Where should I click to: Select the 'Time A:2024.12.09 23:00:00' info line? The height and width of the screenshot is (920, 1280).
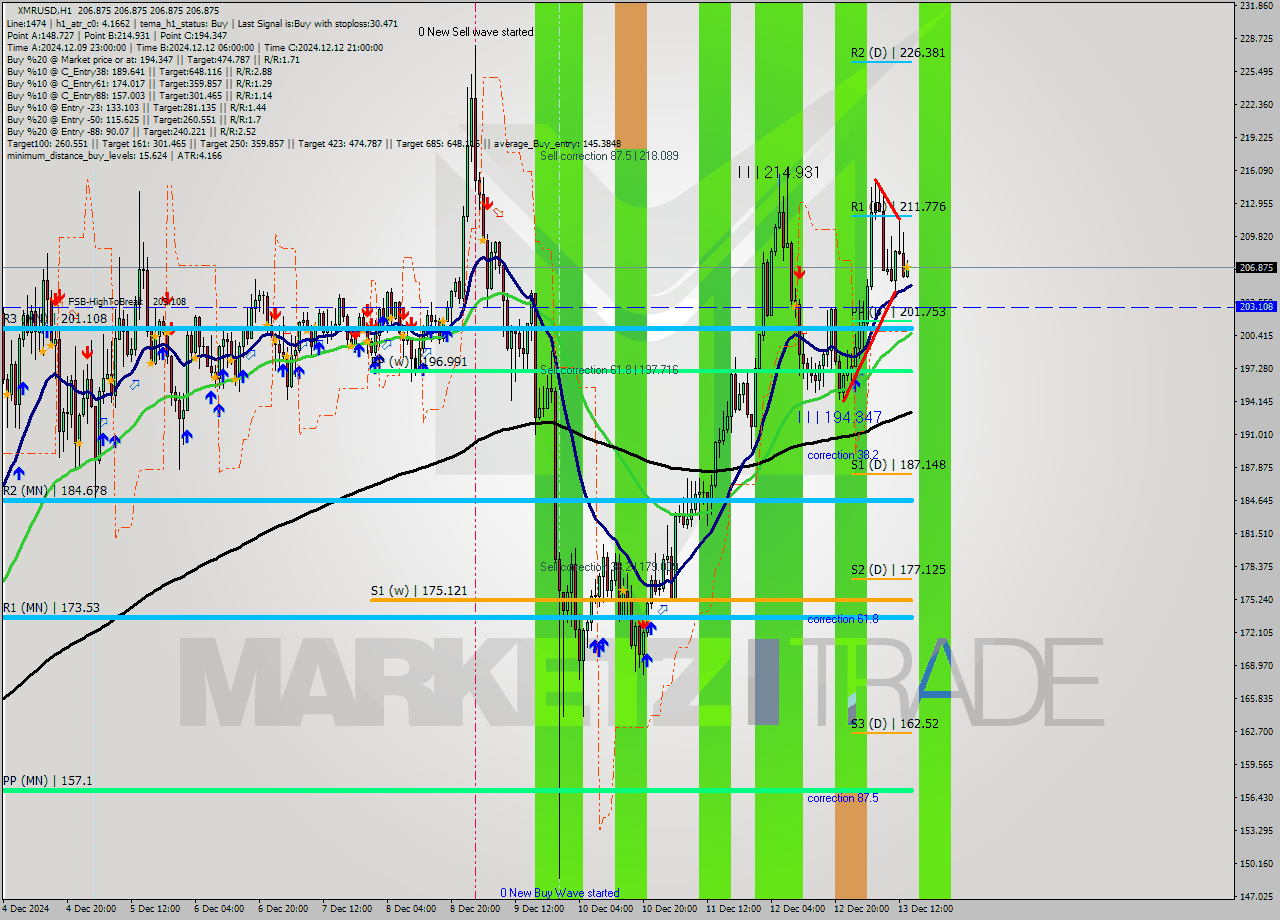click(x=194, y=47)
